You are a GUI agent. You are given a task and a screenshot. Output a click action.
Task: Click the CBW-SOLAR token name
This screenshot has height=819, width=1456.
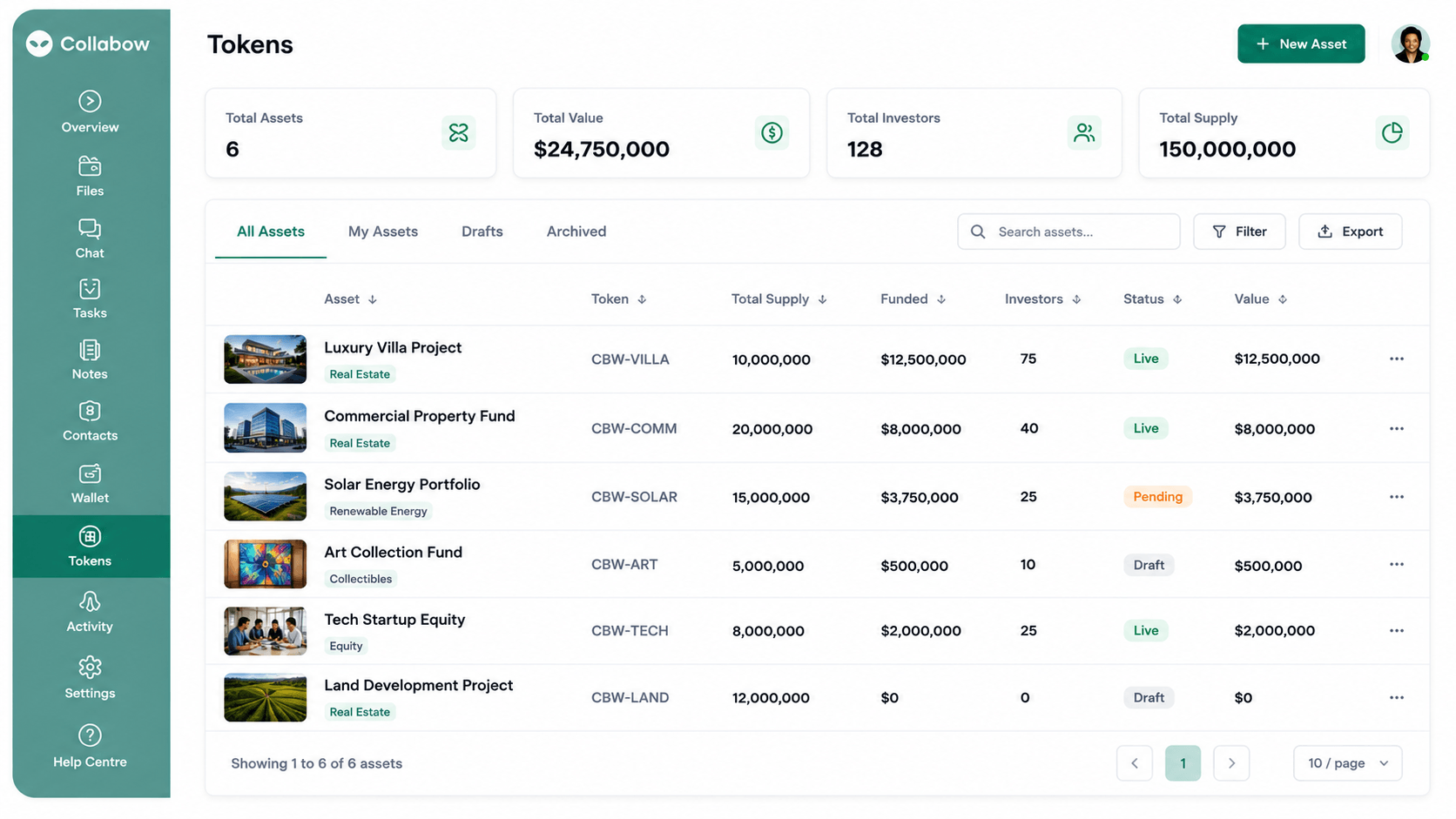pos(634,497)
